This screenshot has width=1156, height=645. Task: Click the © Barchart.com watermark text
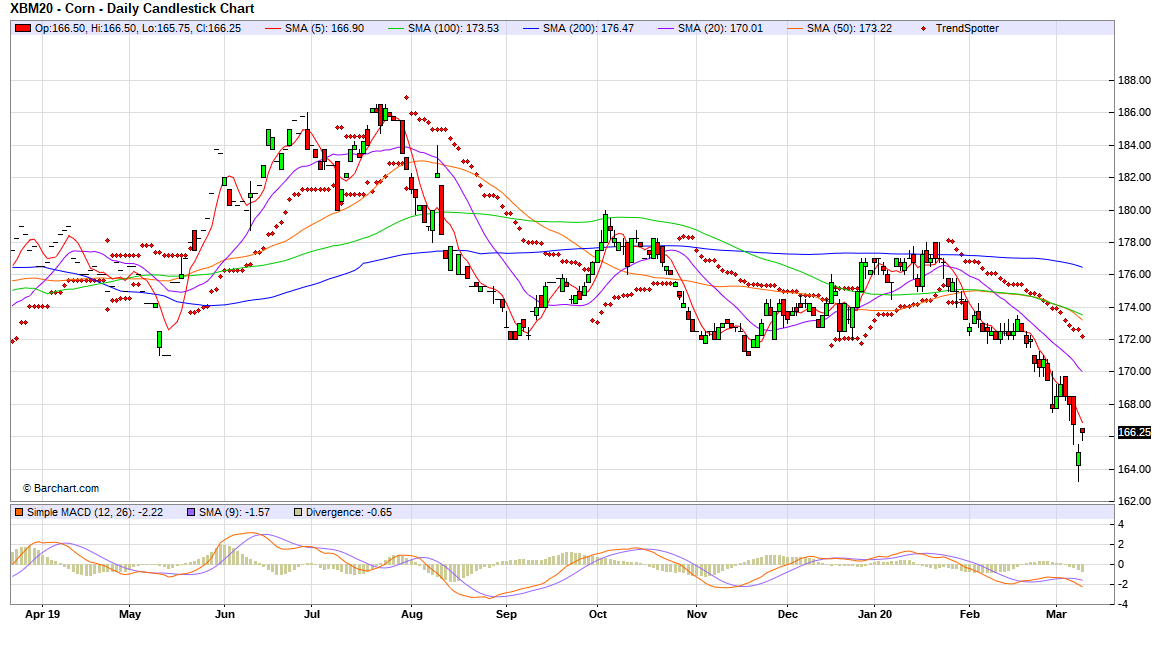click(61, 488)
